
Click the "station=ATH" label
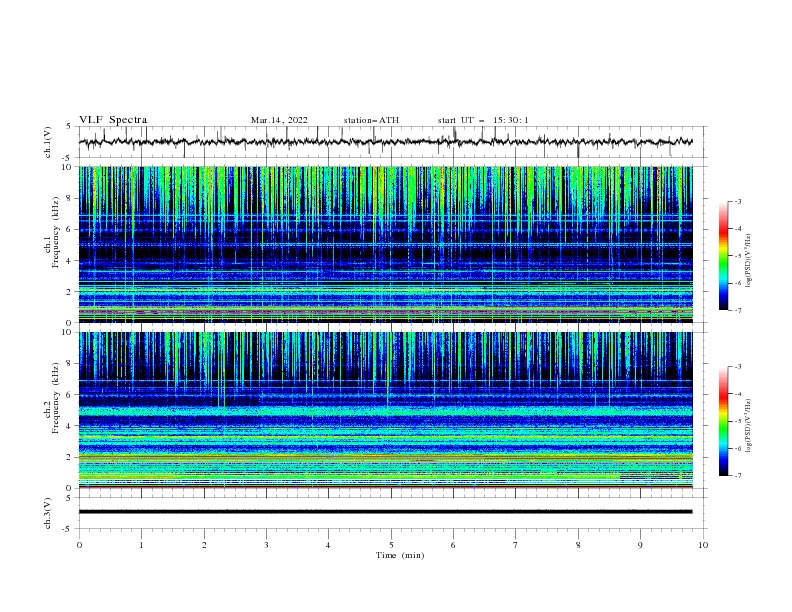371,120
